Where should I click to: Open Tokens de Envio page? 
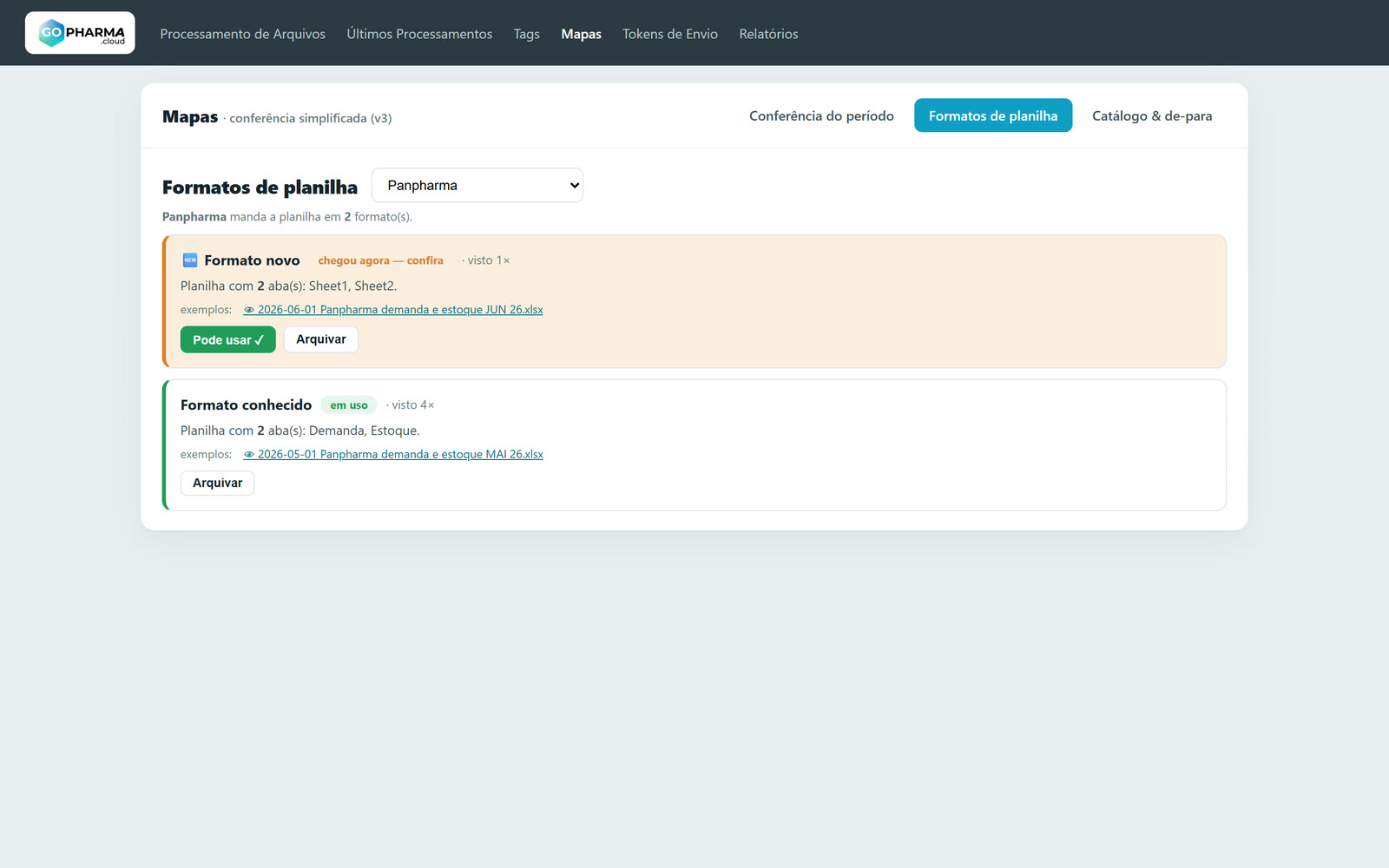(670, 34)
